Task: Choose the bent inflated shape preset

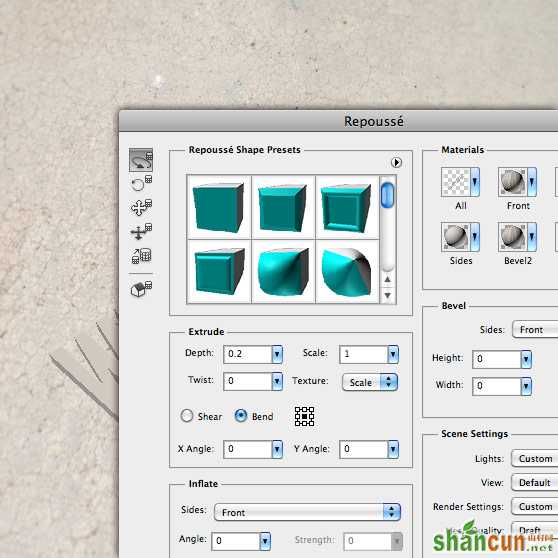Action: pyautogui.click(x=283, y=272)
